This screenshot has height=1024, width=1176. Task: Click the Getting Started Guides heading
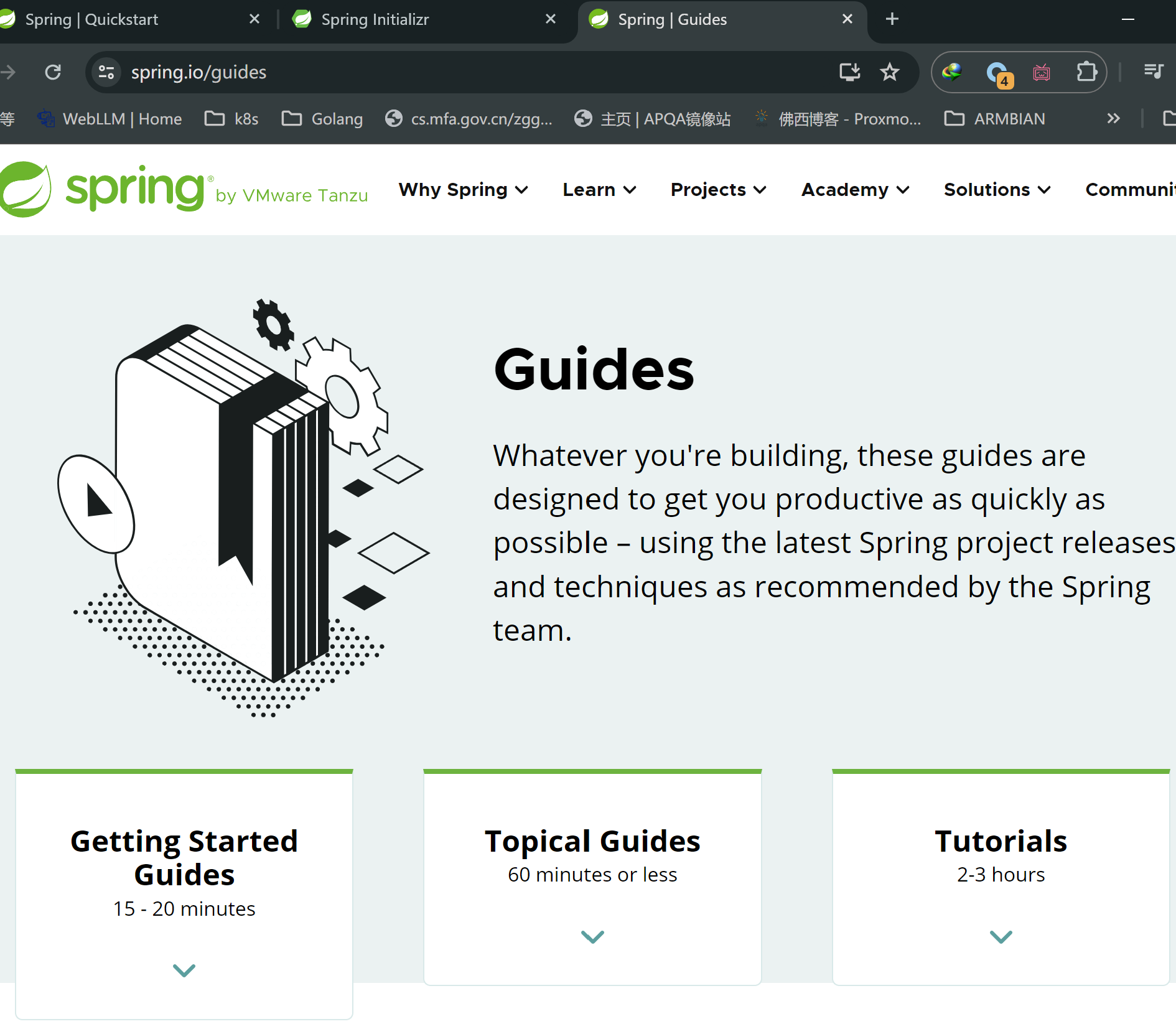pyautogui.click(x=184, y=858)
